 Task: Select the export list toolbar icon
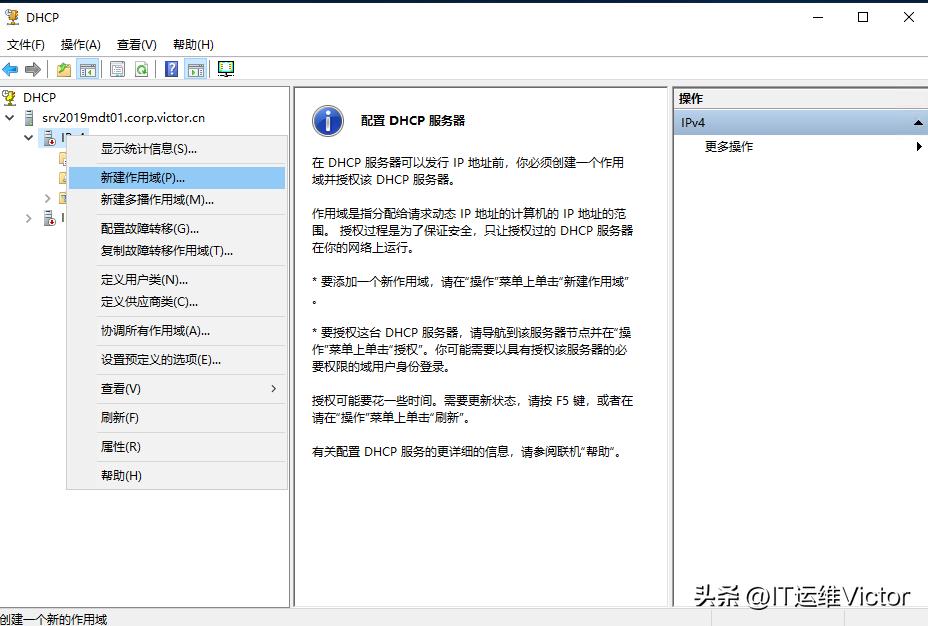pos(116,68)
